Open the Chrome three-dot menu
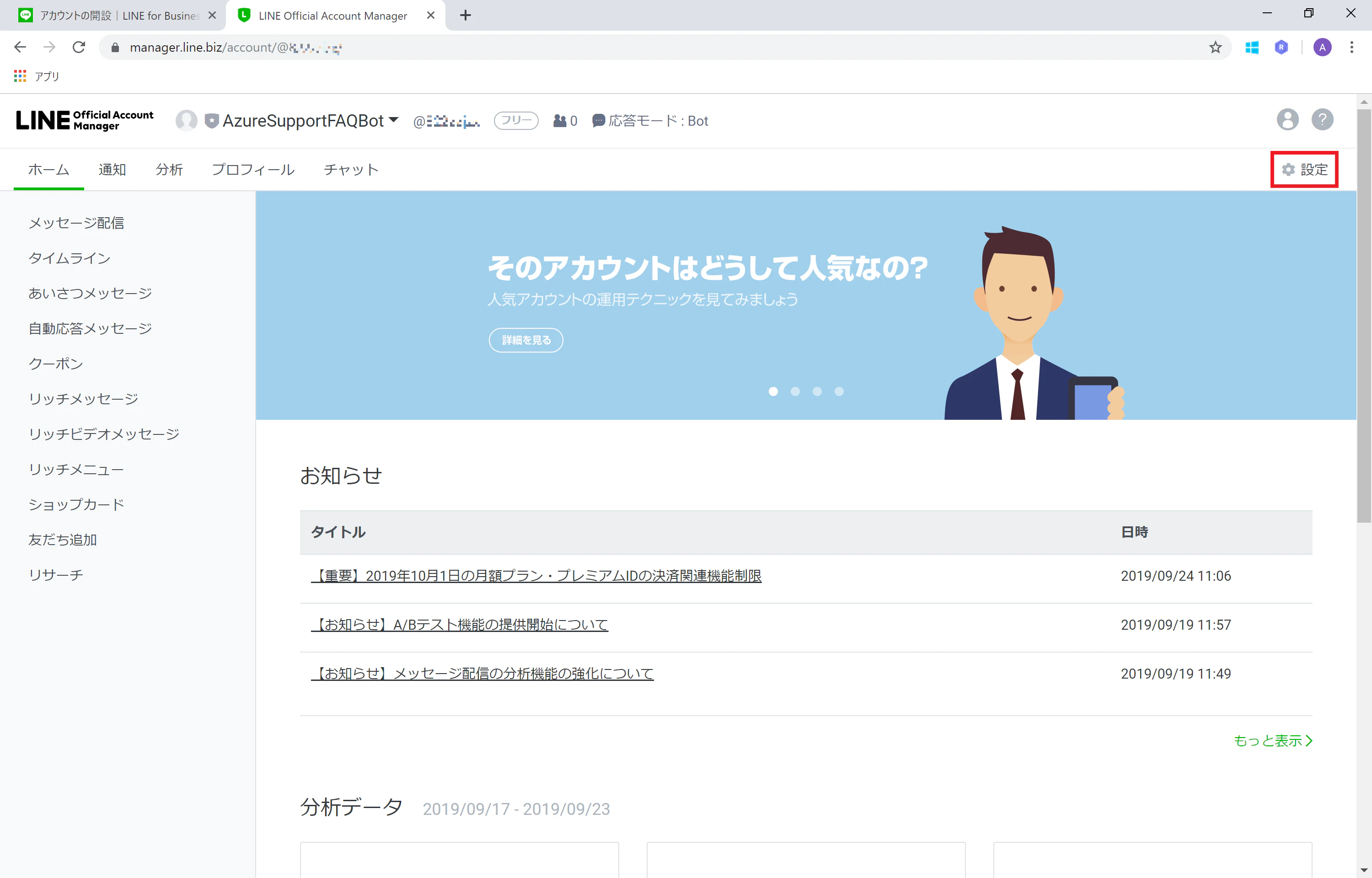 [x=1351, y=47]
